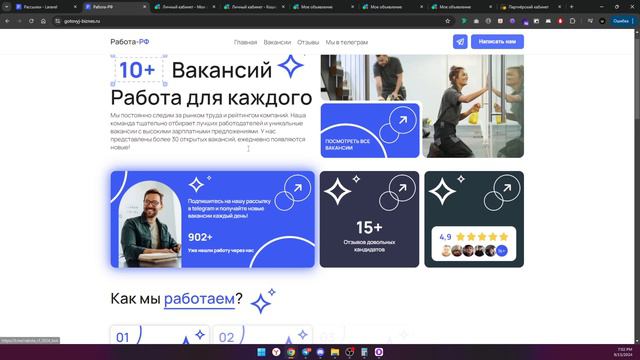Reload the page with the refresh icon
Screen dimensions: 640x360
tap(31, 21)
